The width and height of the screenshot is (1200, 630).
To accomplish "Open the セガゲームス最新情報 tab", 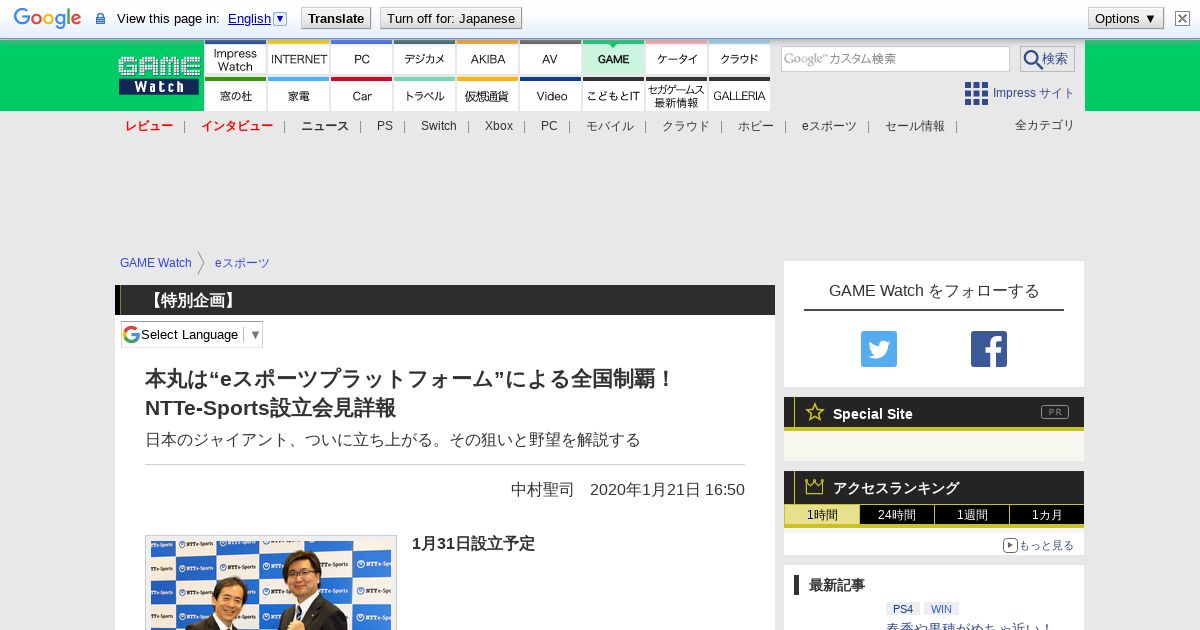I will (x=677, y=94).
